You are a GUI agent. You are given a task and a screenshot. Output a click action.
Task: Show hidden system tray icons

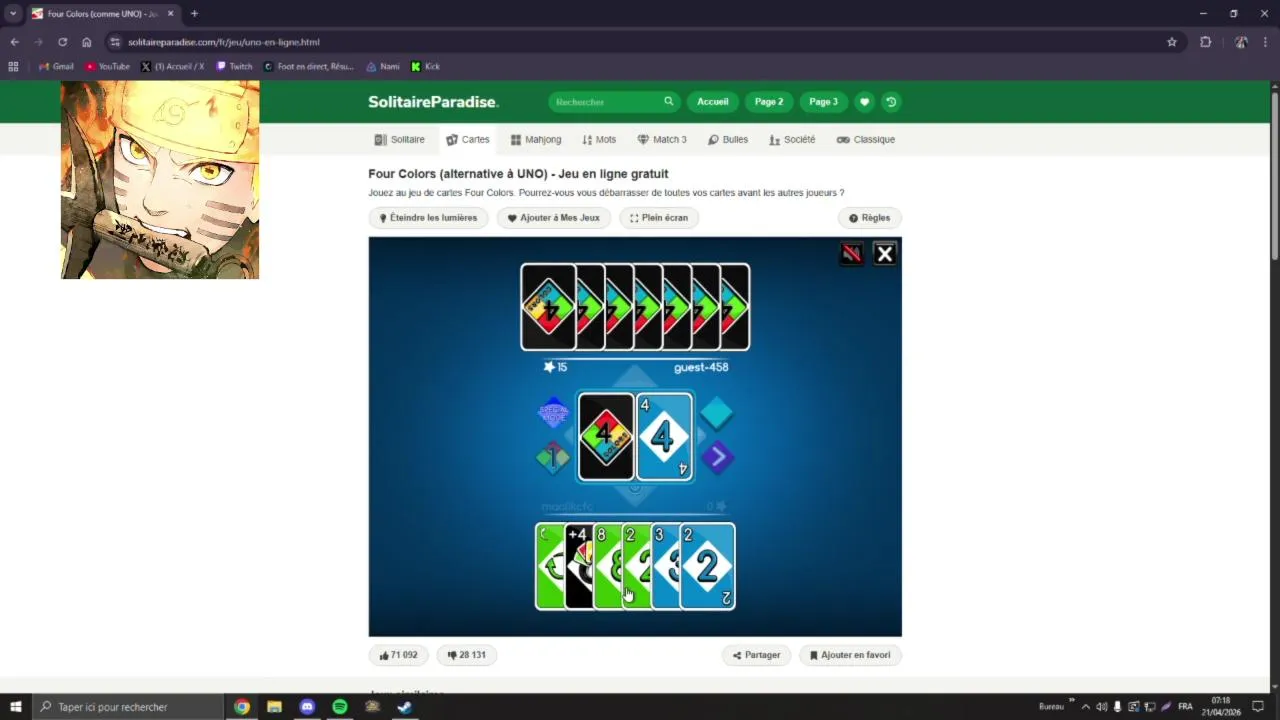[1086, 707]
